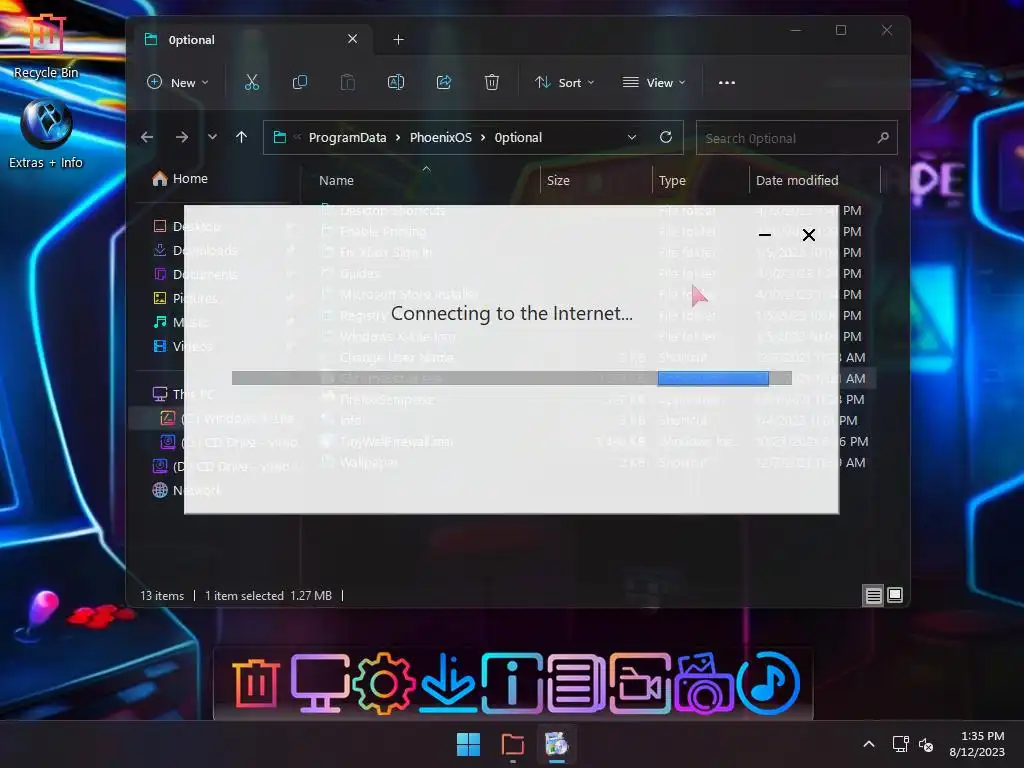Expand the chevron after PhoenixOS in the breadcrumb

click(483, 138)
